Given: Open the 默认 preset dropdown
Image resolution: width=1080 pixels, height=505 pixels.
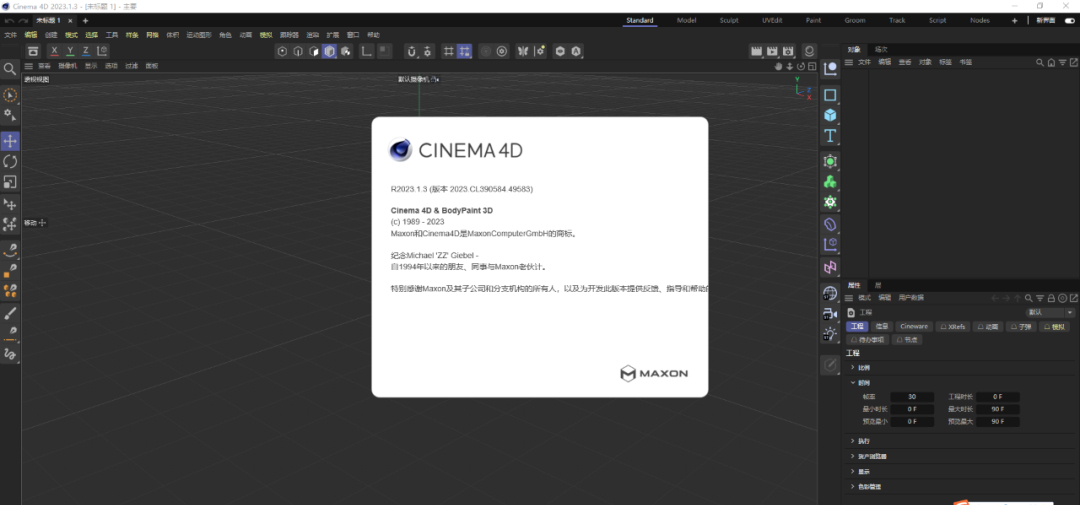Looking at the screenshot, I should (1050, 312).
